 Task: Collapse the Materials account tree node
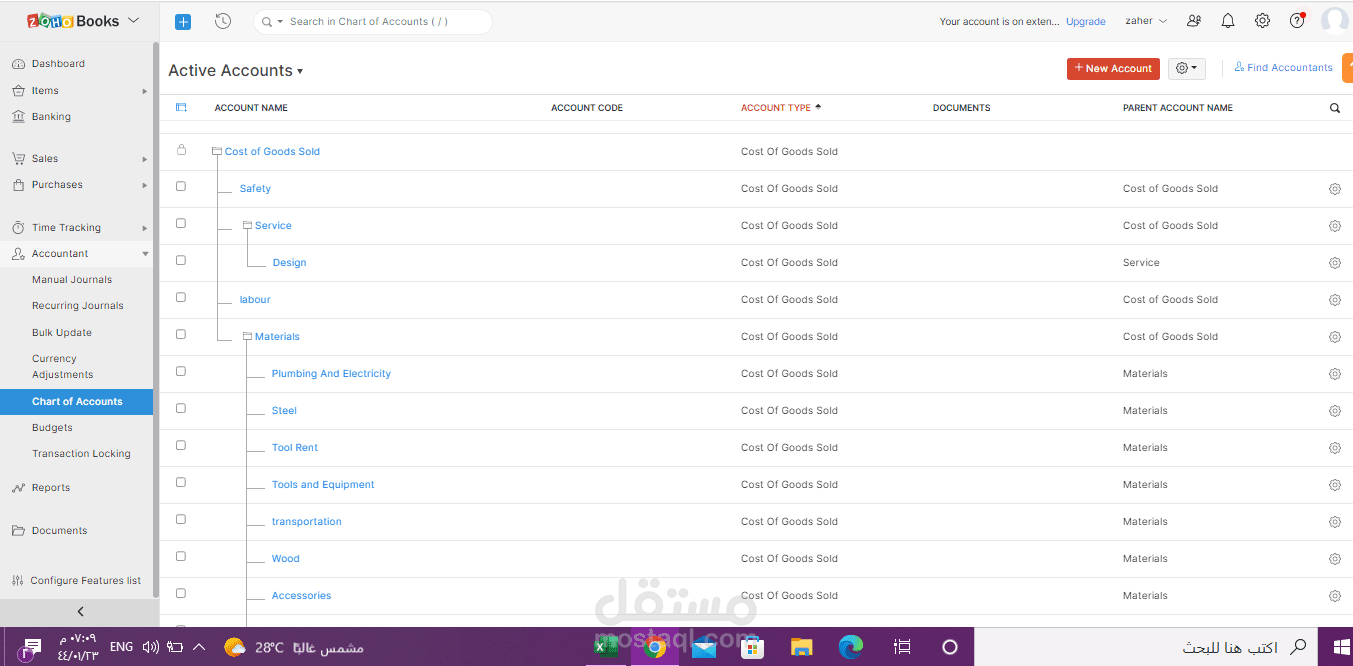tap(247, 337)
